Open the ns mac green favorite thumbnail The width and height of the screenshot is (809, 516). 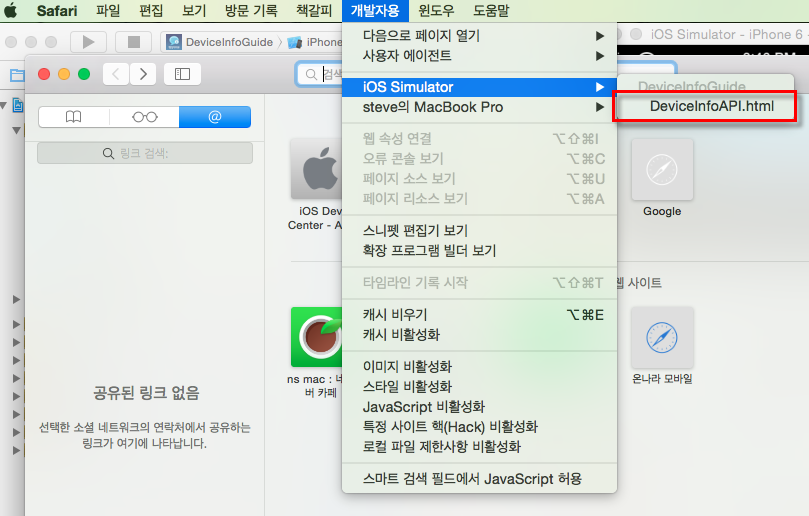(x=317, y=337)
